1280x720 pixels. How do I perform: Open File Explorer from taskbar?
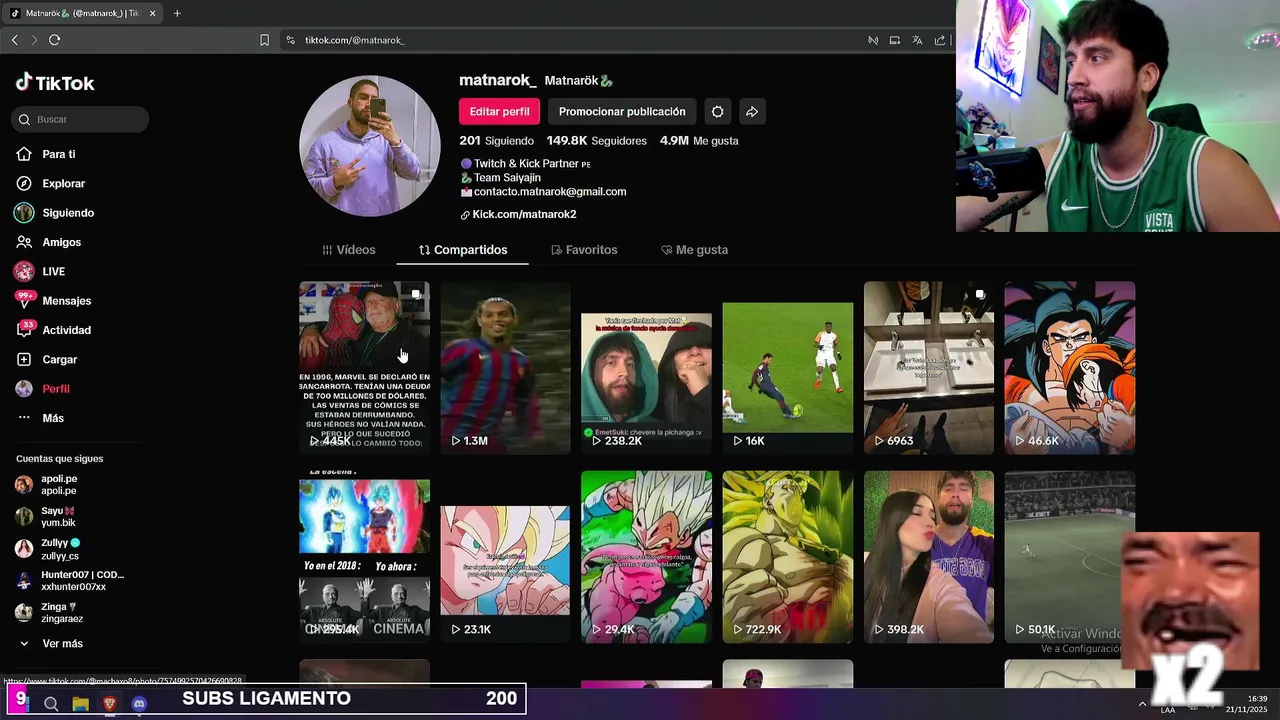(x=80, y=704)
